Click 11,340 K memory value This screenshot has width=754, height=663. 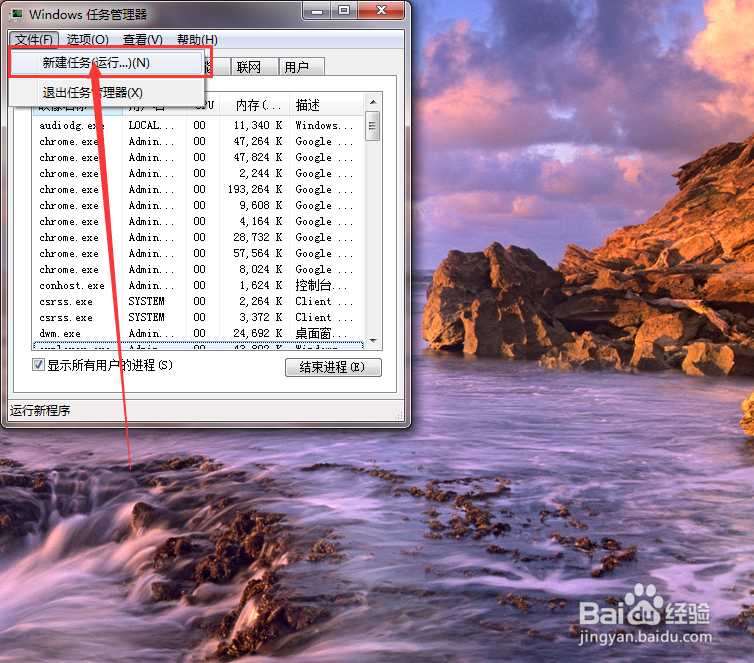point(258,125)
